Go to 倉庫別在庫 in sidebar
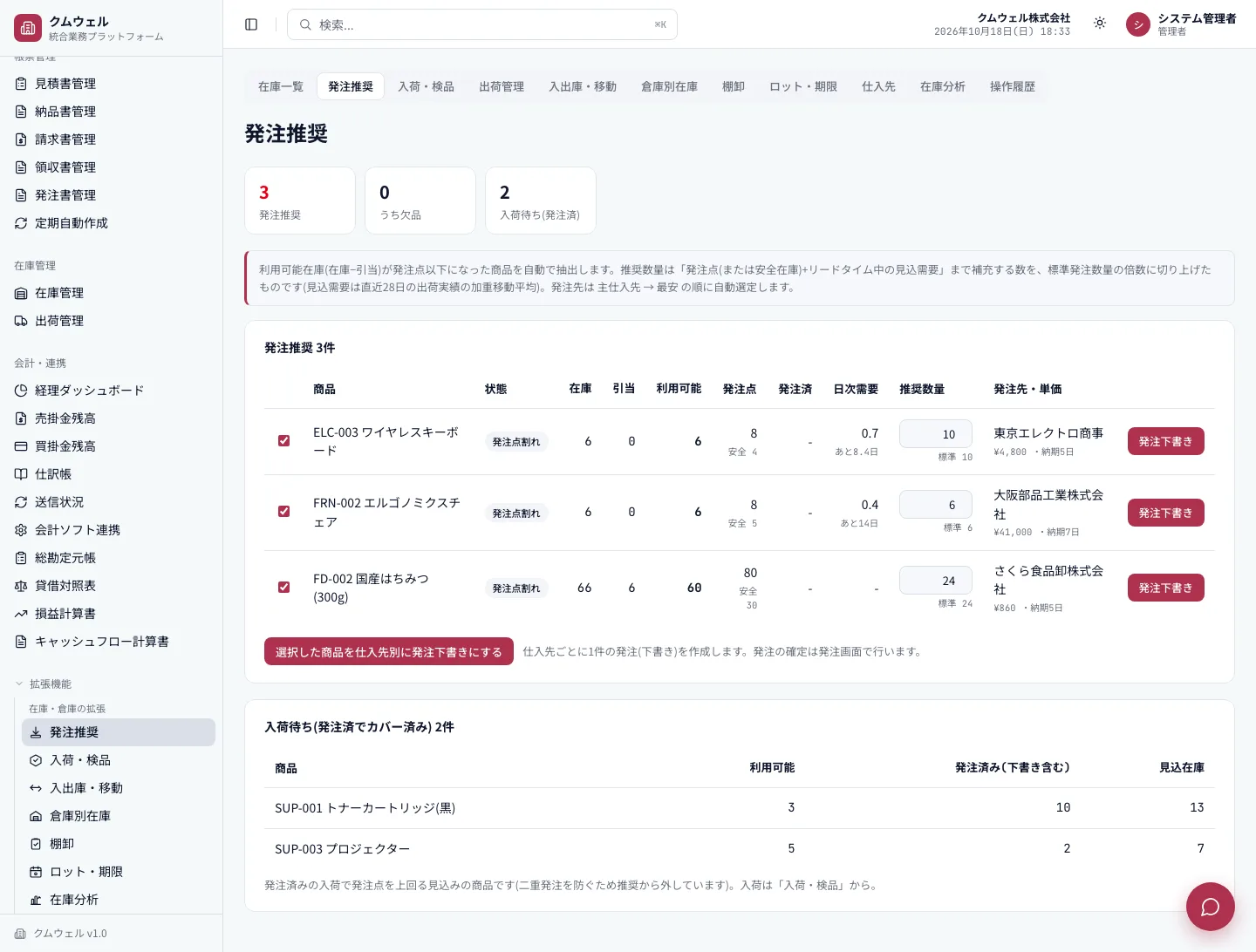This screenshot has width=1256, height=952. point(80,816)
